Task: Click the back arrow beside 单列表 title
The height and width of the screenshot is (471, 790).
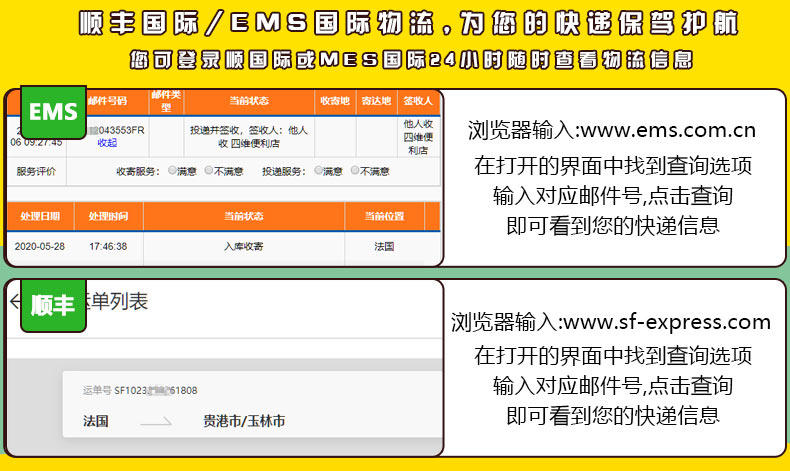Action: tap(15, 301)
